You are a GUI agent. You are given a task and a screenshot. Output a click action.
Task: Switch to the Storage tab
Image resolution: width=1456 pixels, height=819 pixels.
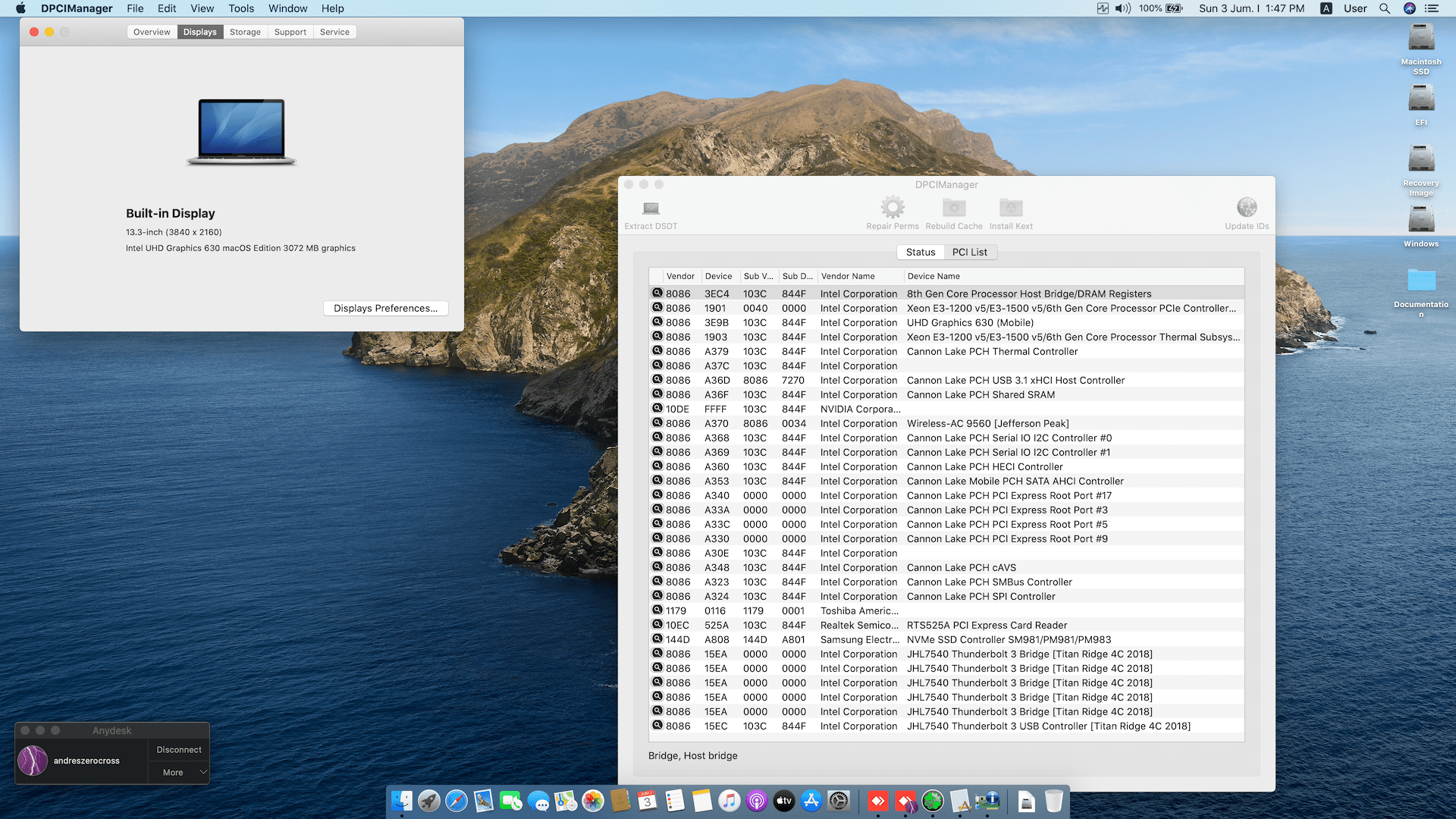point(245,32)
